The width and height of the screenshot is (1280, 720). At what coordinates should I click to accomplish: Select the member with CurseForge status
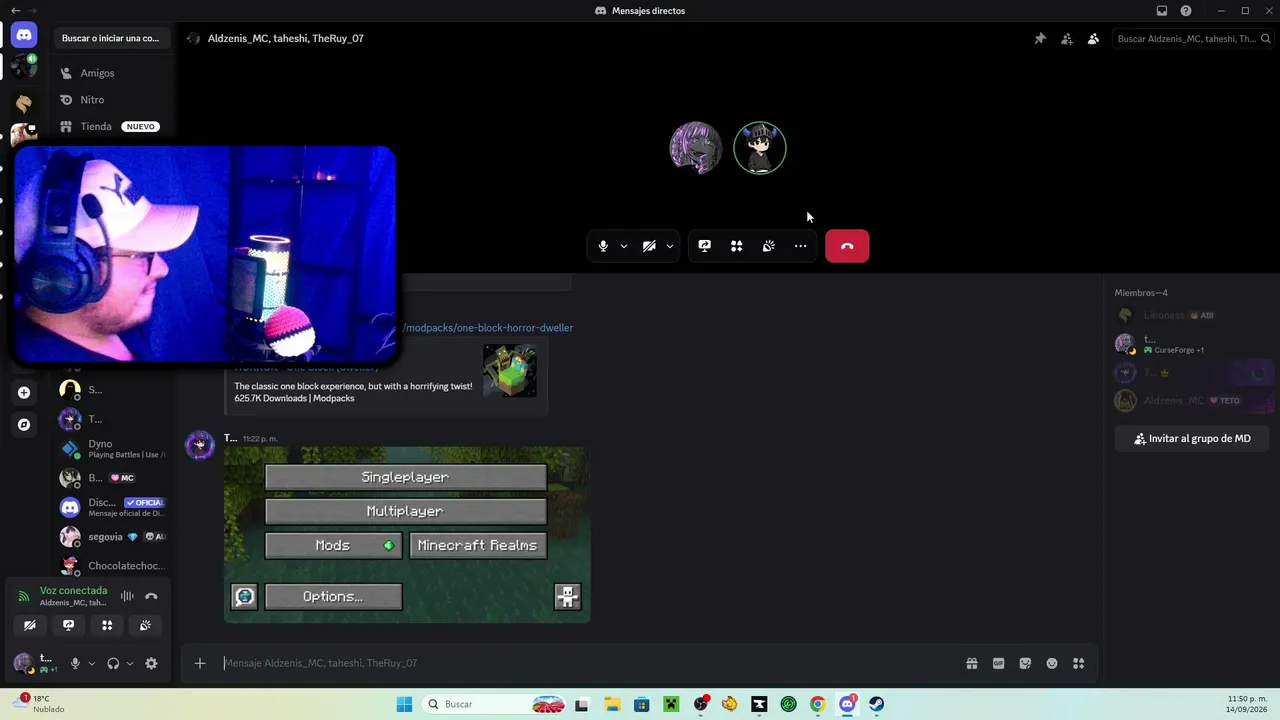[x=1191, y=344]
